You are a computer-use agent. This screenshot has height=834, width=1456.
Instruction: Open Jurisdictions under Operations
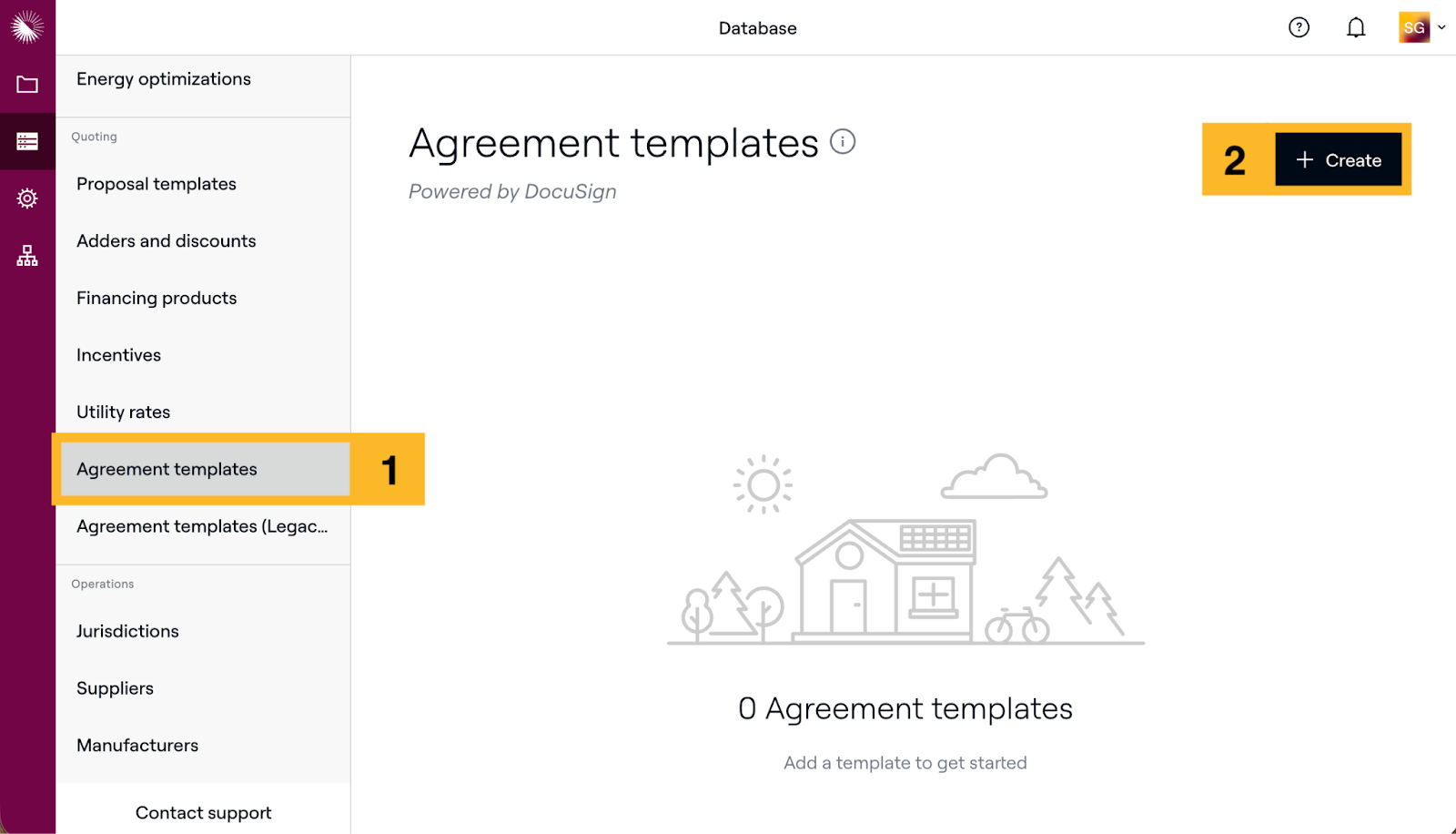(x=127, y=631)
